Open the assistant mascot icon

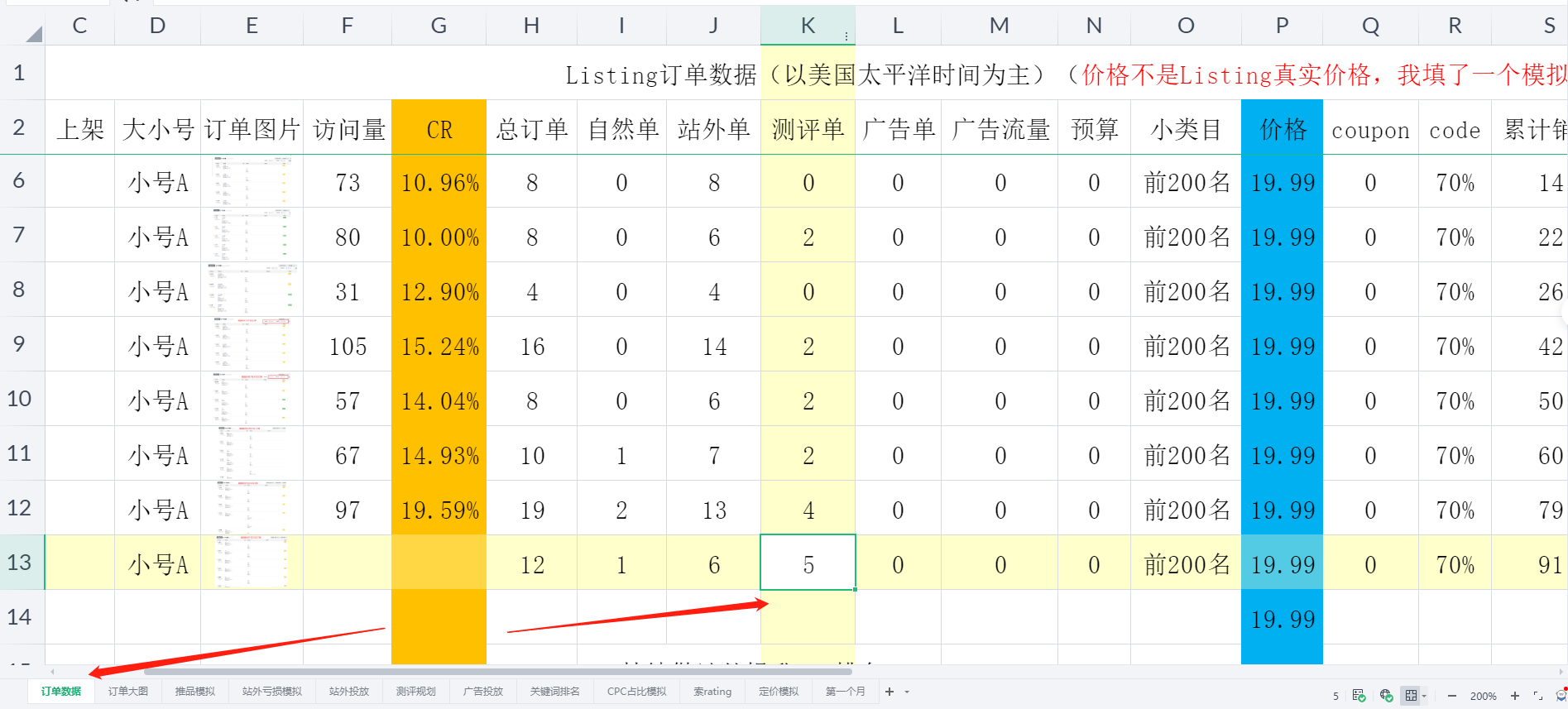tap(1561, 696)
